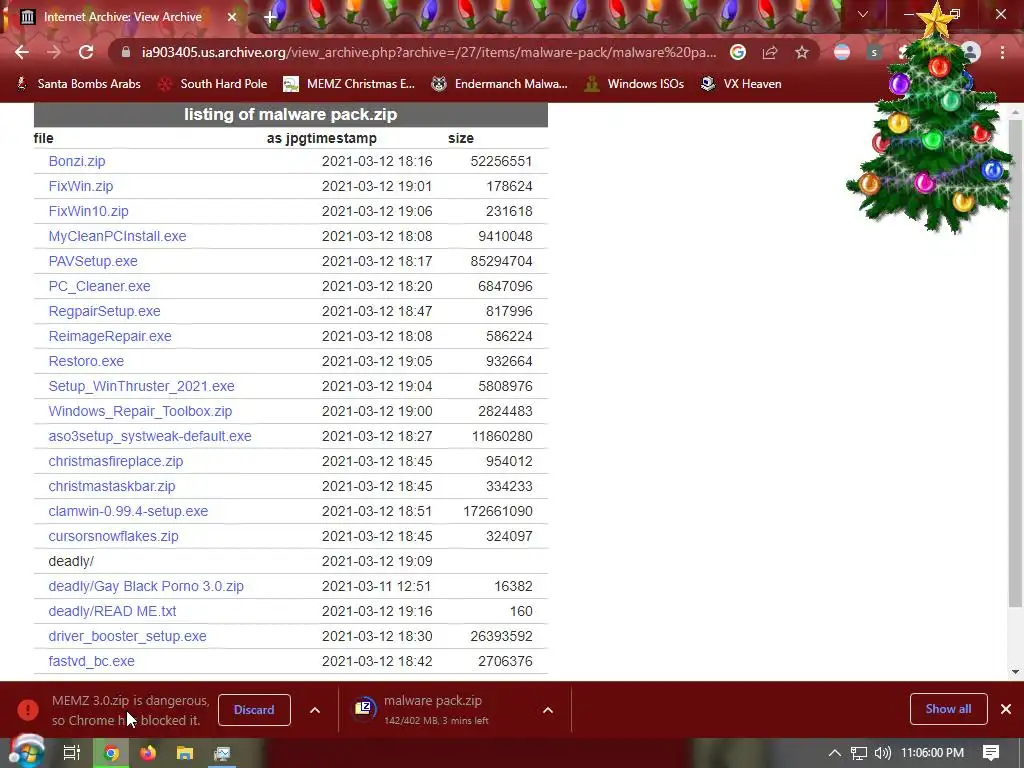Open the FixWin10.zip link
The width and height of the screenshot is (1024, 768).
pos(88,211)
